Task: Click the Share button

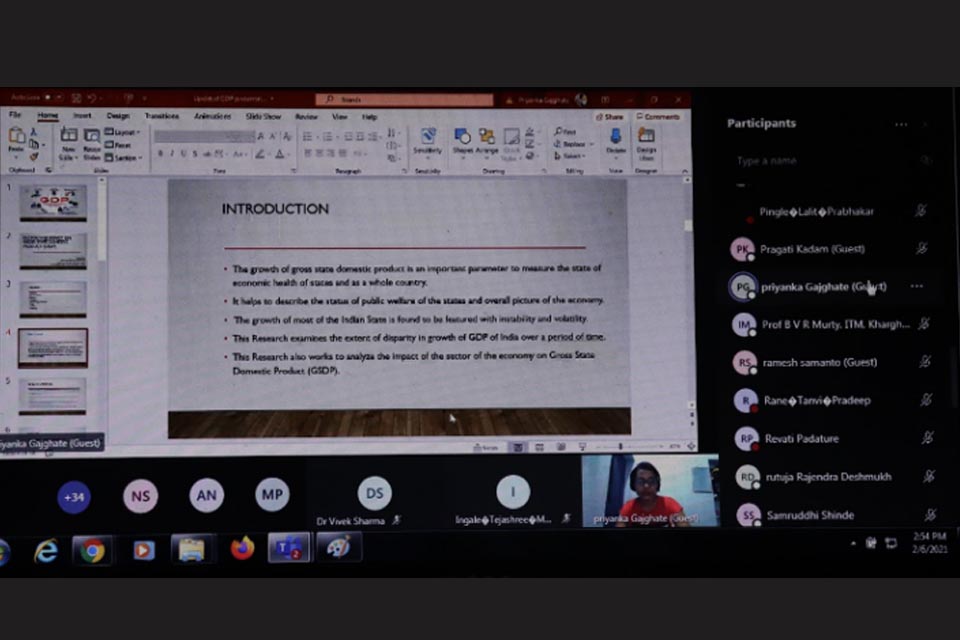Action: 610,116
